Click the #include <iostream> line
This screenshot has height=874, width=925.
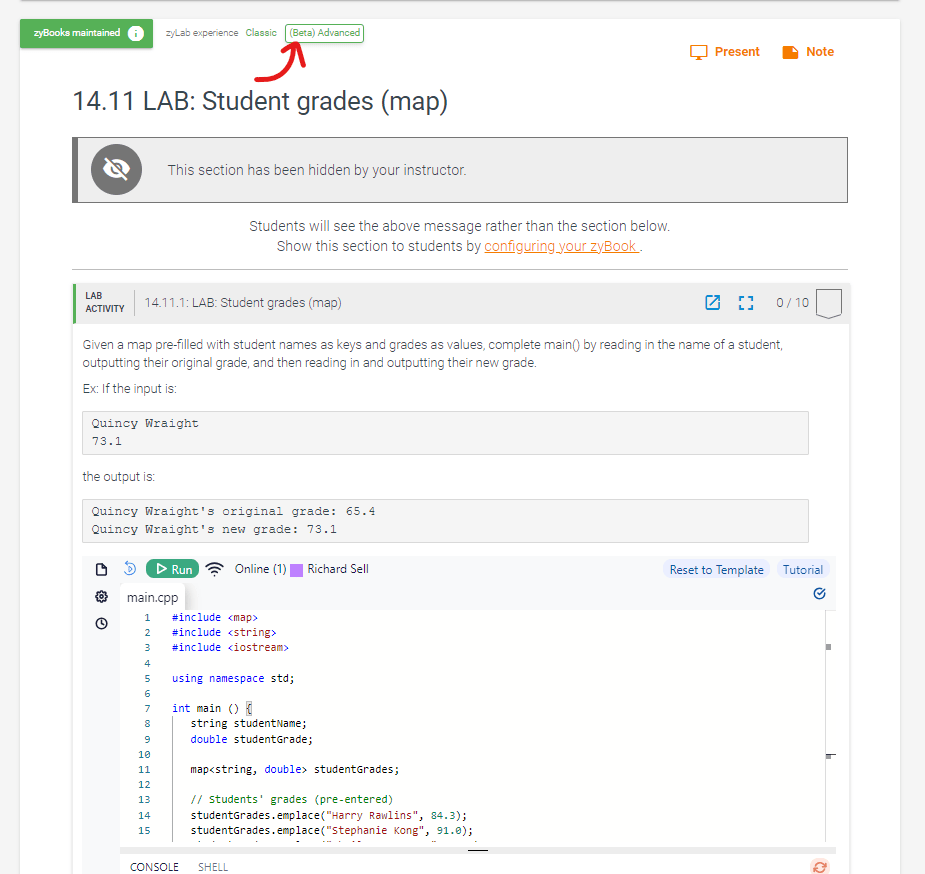pyautogui.click(x=230, y=648)
